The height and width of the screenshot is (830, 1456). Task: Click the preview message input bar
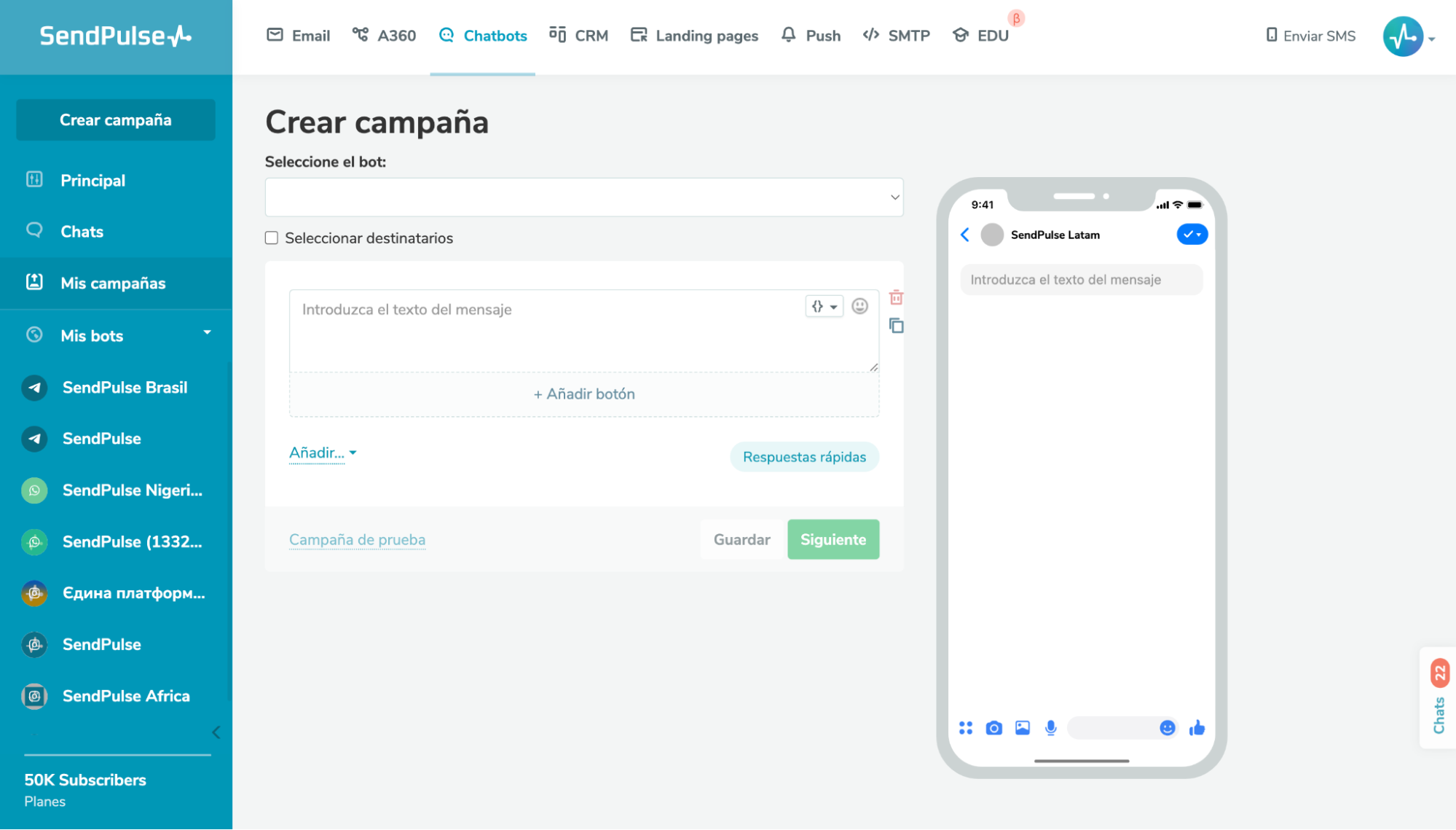click(1122, 728)
